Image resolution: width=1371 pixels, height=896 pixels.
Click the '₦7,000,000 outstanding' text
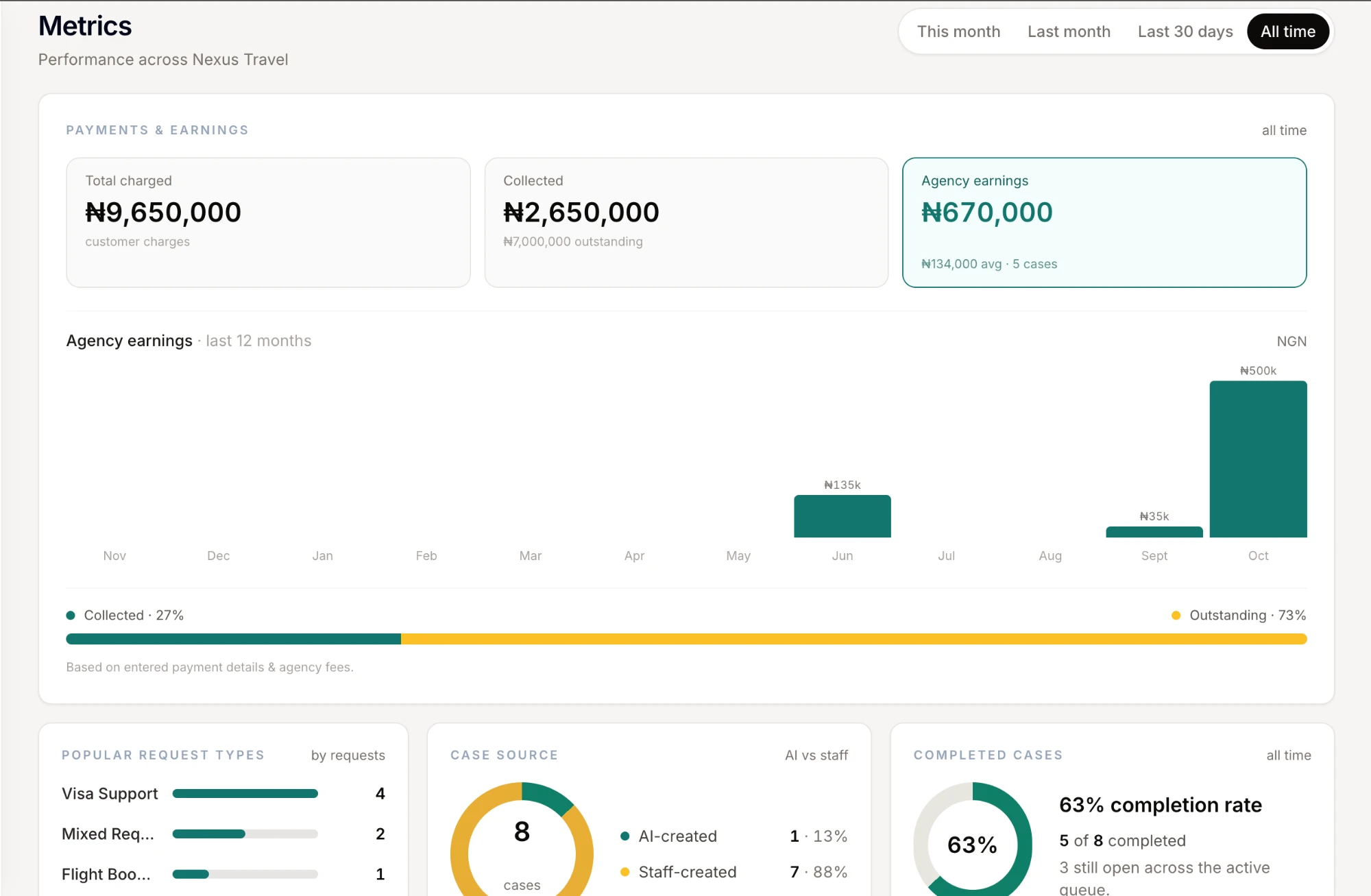573,242
